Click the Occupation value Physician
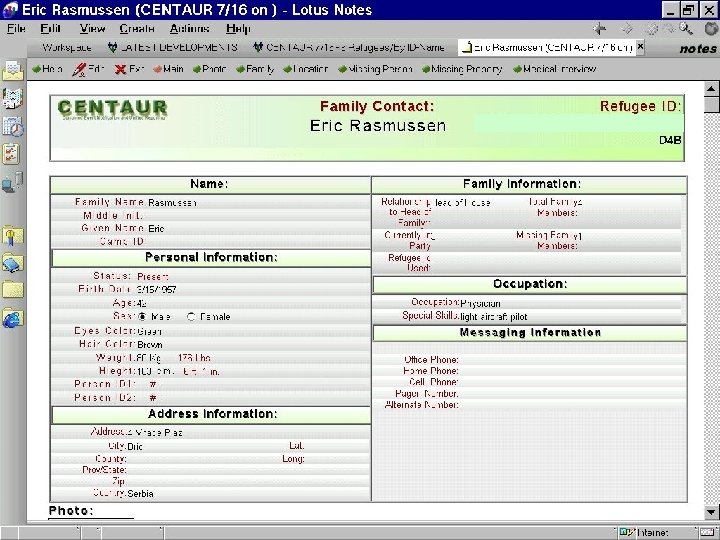This screenshot has height=540, width=720. 480,304
